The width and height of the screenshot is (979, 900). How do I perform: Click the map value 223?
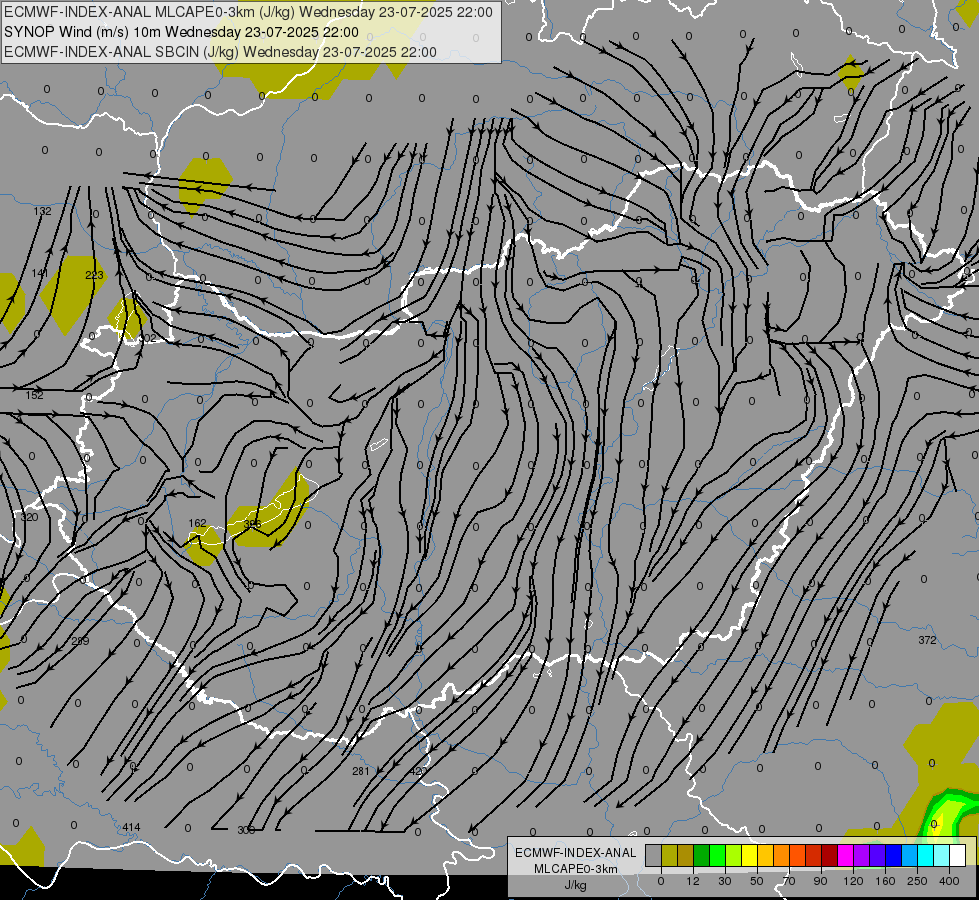pyautogui.click(x=94, y=275)
